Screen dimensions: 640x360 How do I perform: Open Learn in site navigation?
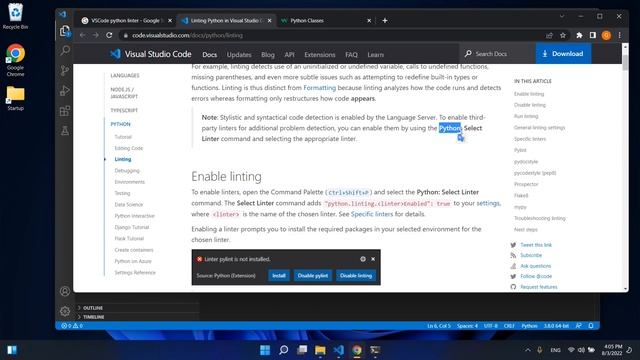tap(376, 55)
